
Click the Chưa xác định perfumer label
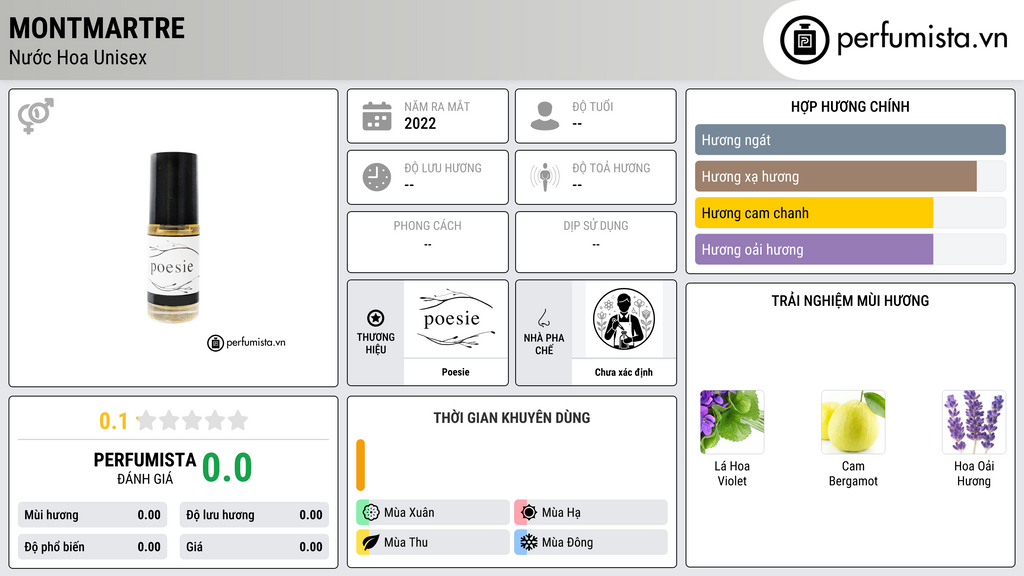coord(624,372)
